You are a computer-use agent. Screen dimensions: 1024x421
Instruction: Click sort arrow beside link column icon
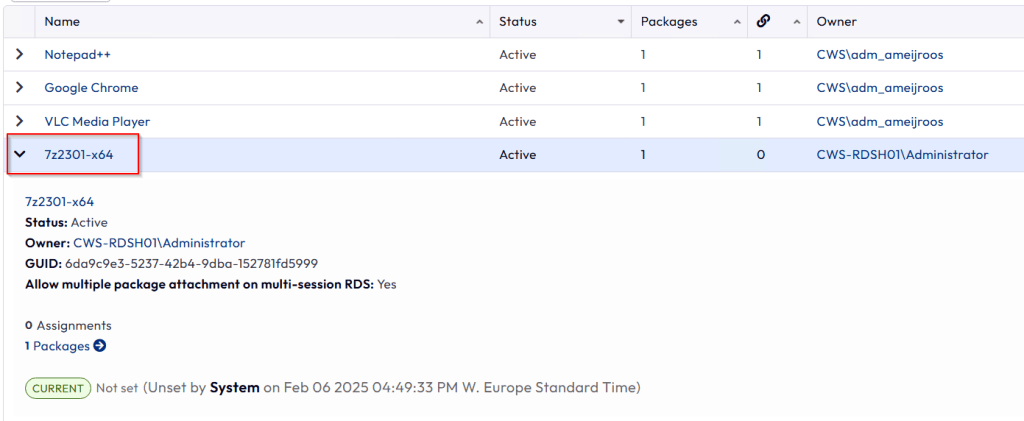point(797,22)
